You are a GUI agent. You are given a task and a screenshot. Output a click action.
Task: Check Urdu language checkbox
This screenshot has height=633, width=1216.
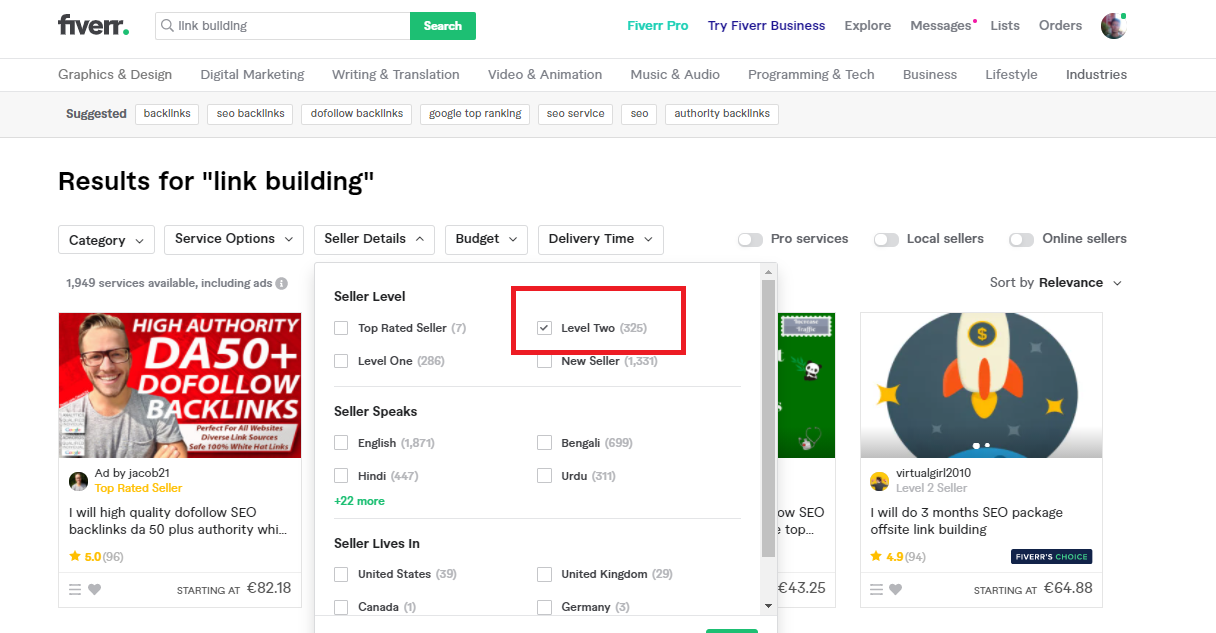(544, 476)
